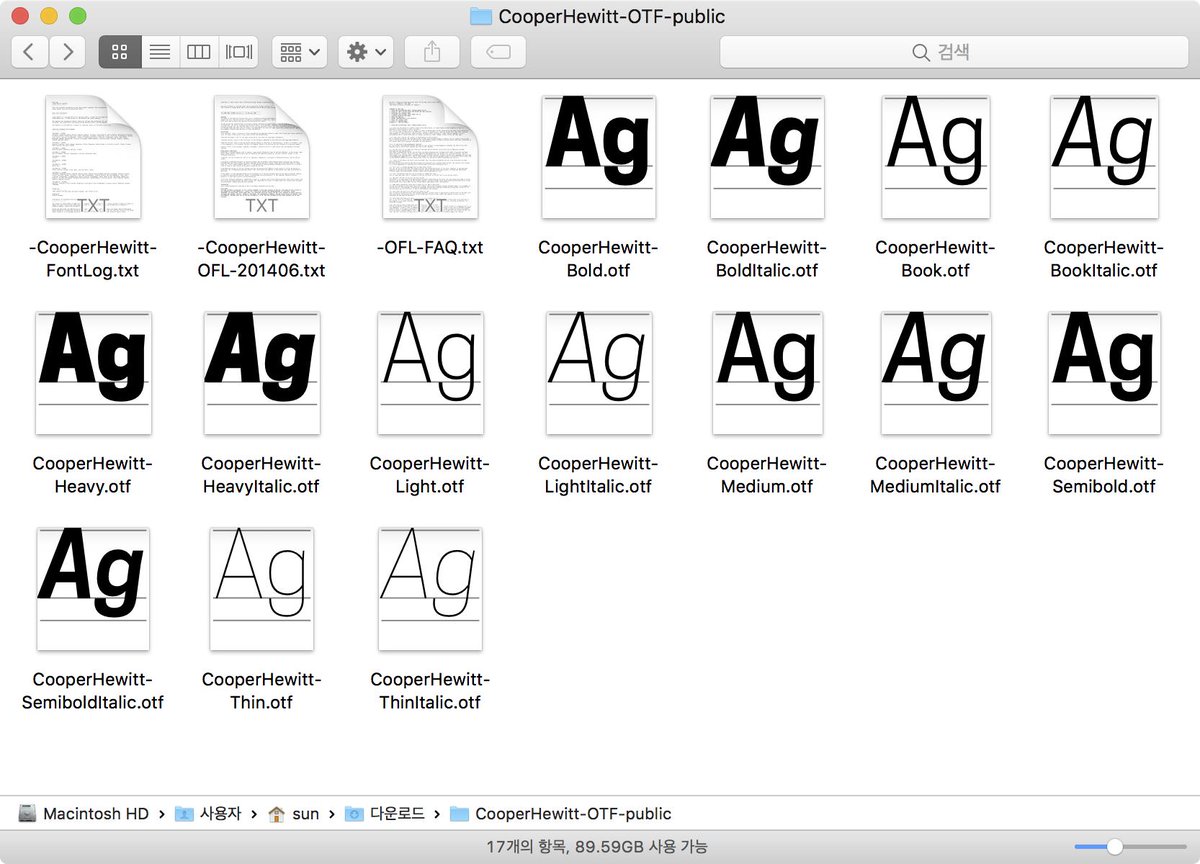Select the CooperHewitt-Bold.otf font icon
The height and width of the screenshot is (864, 1200).
(x=598, y=157)
